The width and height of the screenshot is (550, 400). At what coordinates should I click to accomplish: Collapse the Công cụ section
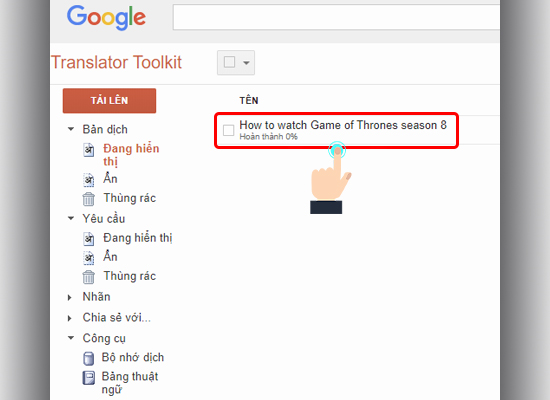click(x=71, y=338)
